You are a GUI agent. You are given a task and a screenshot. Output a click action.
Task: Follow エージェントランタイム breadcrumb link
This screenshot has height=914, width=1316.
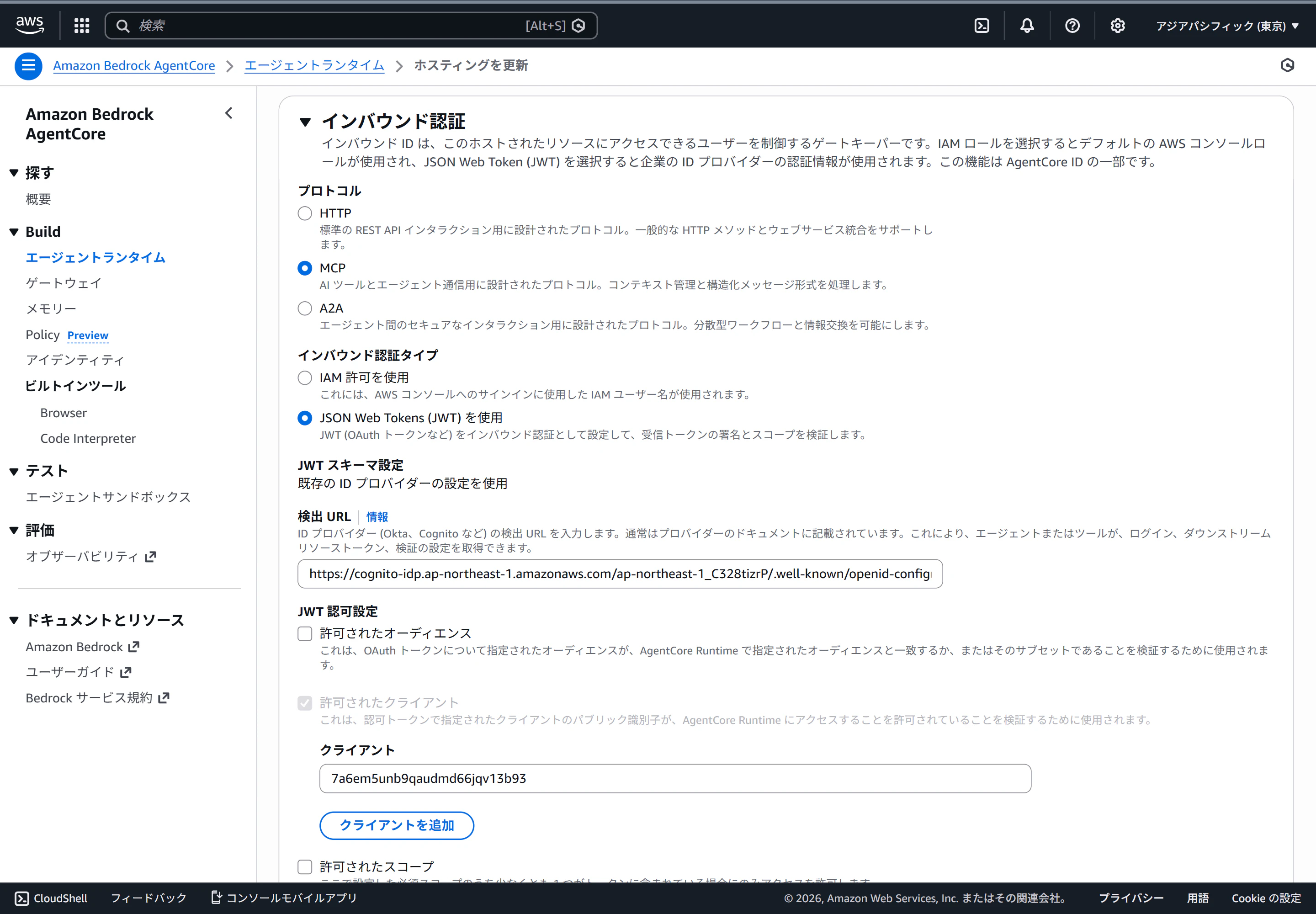(314, 65)
